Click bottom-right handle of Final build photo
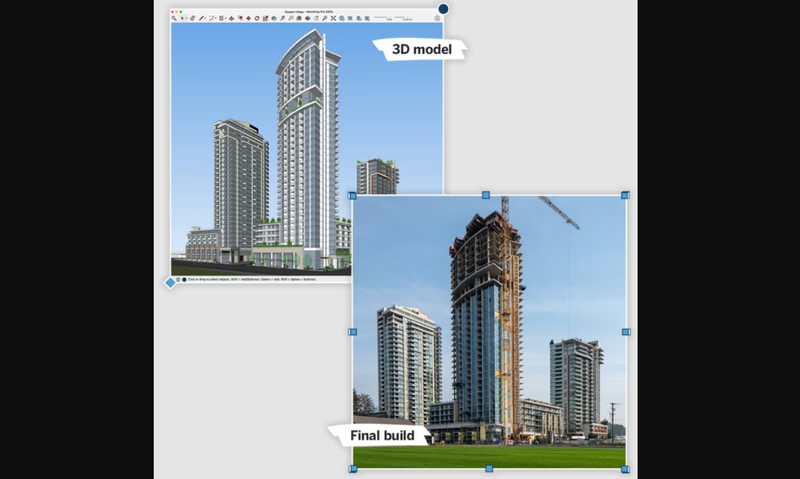This screenshot has width=800, height=479. coord(625,469)
